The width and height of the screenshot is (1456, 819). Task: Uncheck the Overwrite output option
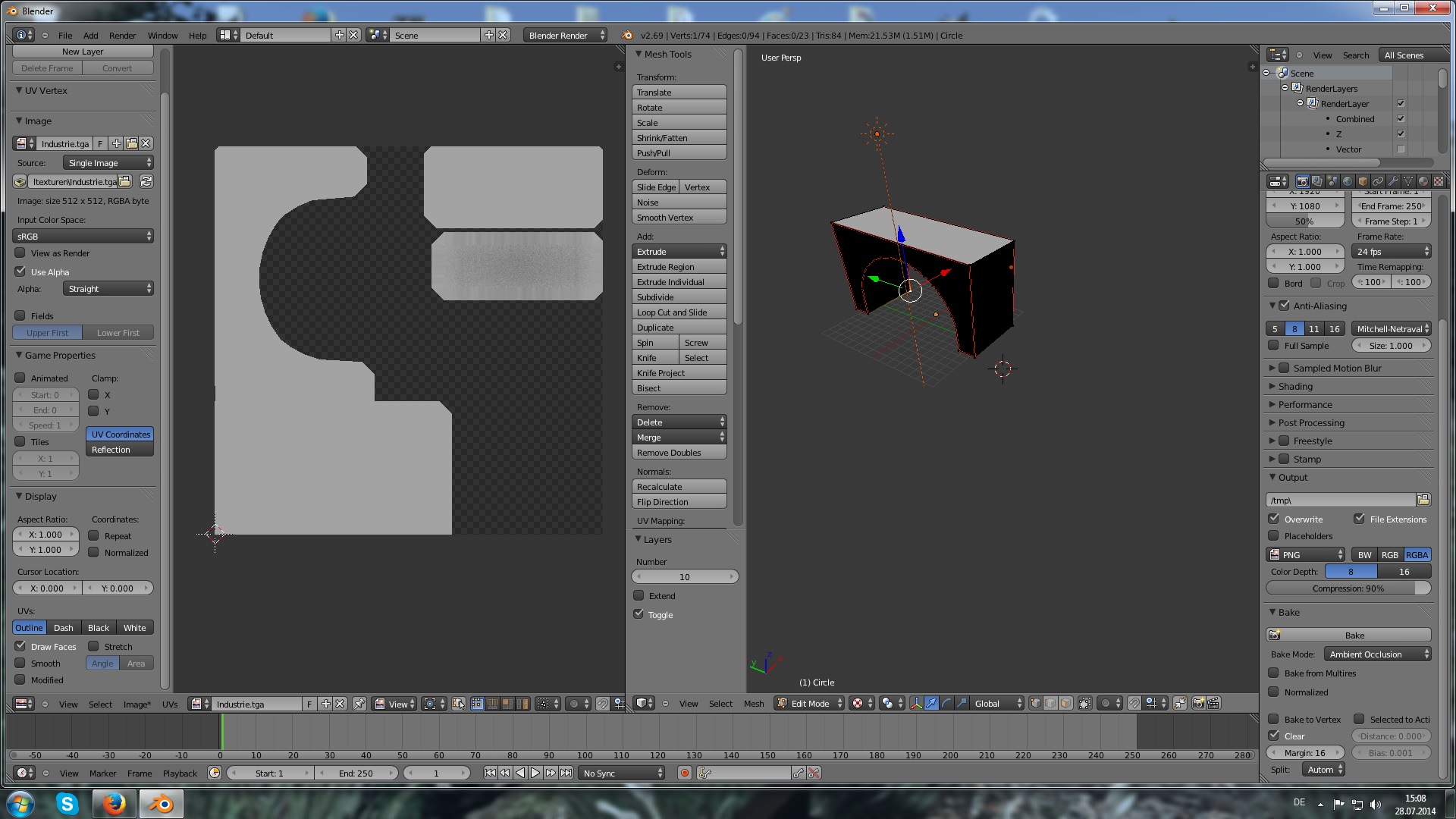pos(1274,519)
